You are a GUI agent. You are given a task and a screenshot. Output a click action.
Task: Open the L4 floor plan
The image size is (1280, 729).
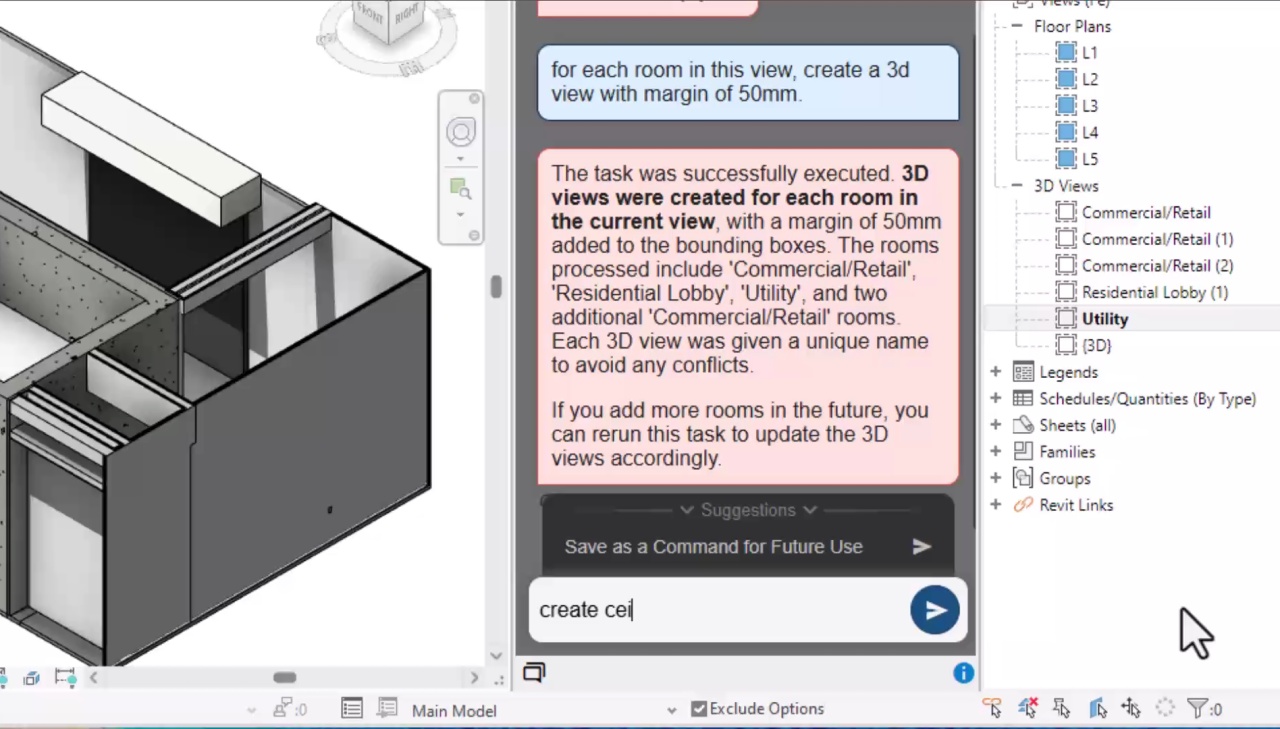(1089, 132)
